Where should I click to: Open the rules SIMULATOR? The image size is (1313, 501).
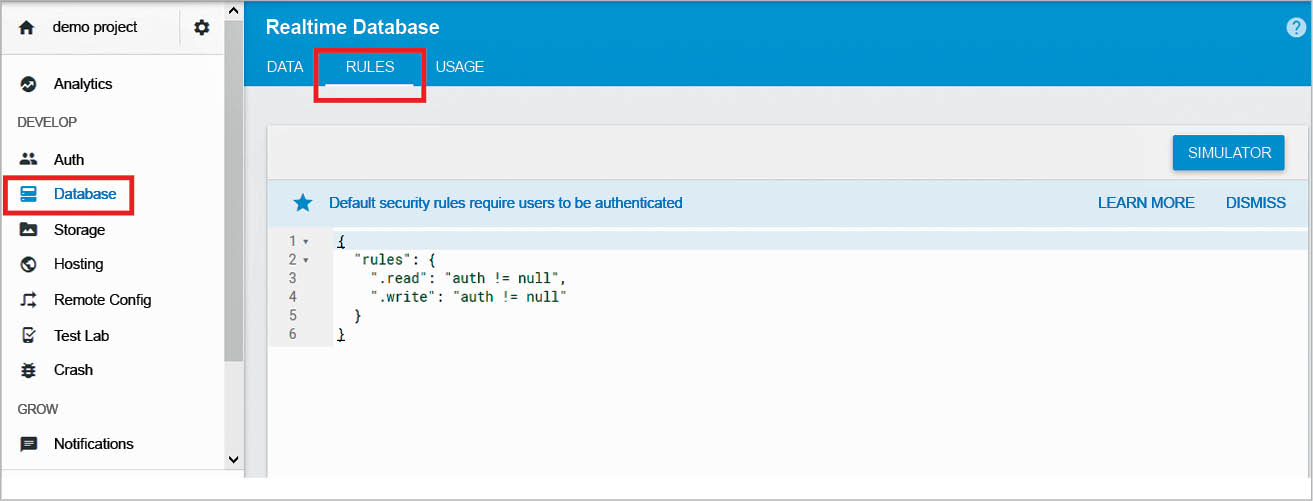click(1228, 153)
